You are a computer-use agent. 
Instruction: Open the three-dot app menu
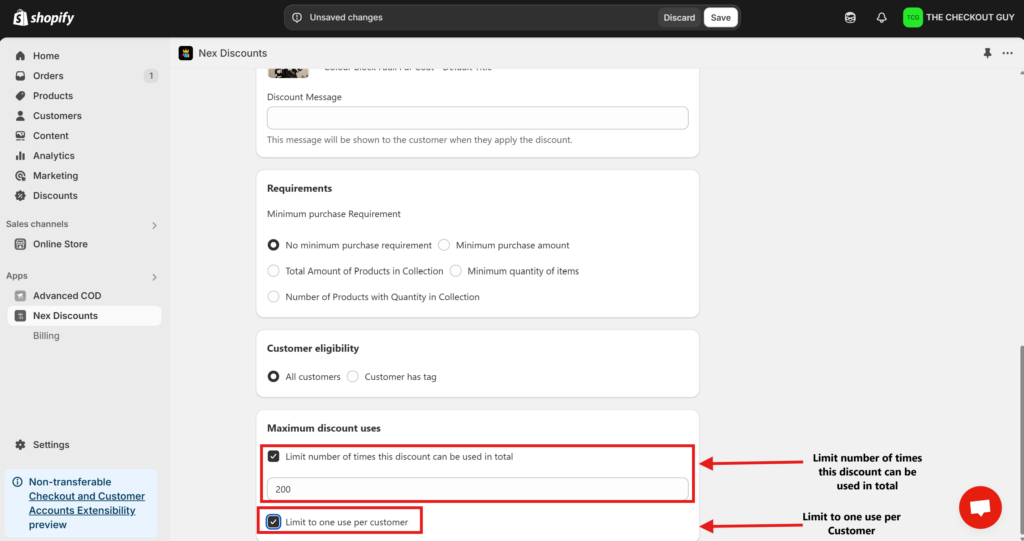[x=1008, y=53]
